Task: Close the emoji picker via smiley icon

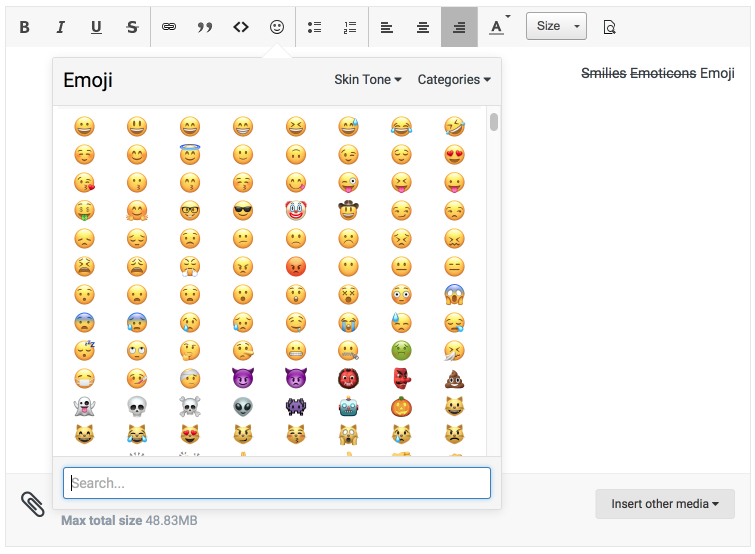Action: tap(277, 27)
